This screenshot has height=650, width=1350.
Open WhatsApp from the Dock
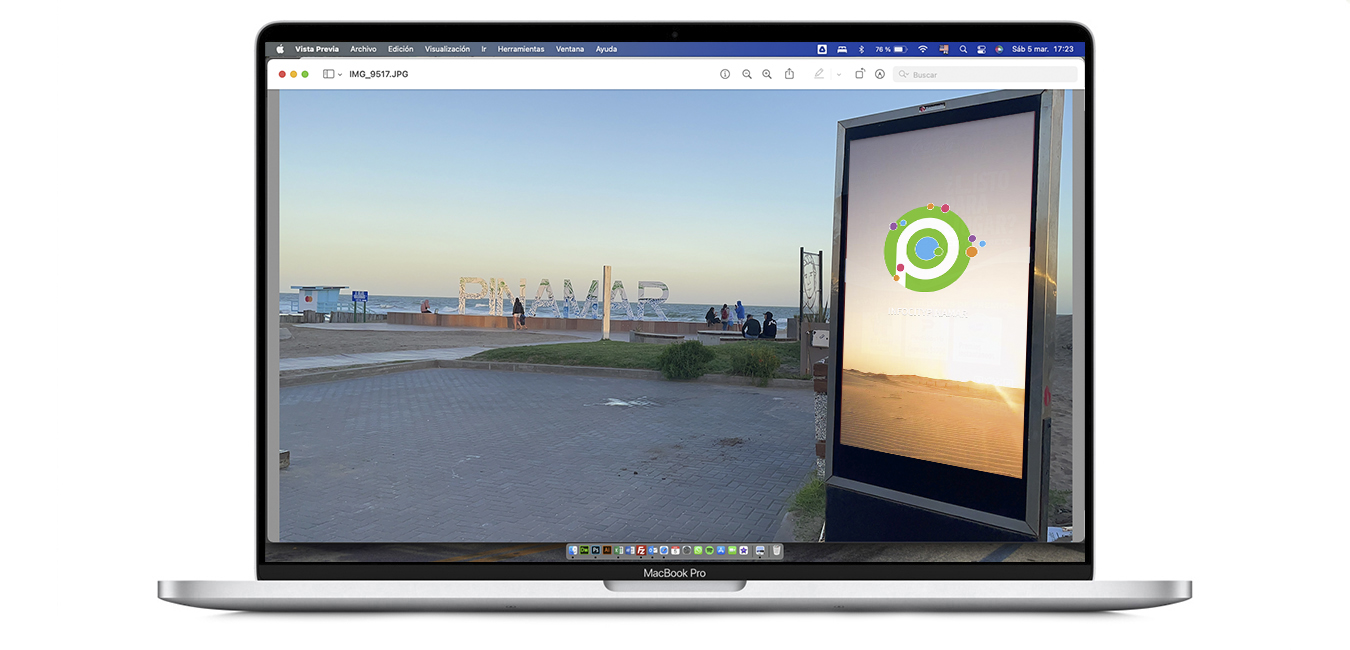tap(698, 550)
